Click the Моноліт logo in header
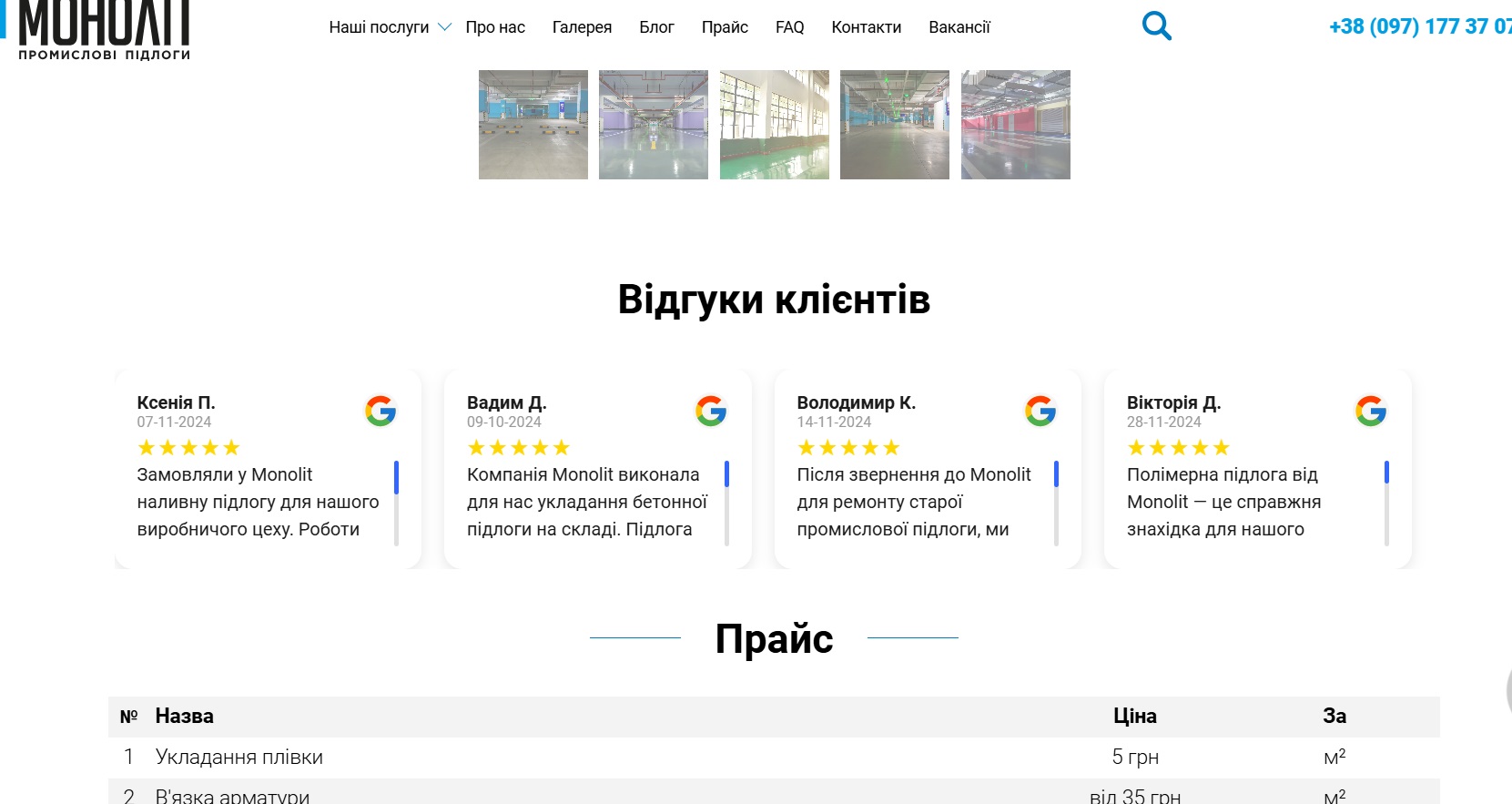 pos(104,30)
